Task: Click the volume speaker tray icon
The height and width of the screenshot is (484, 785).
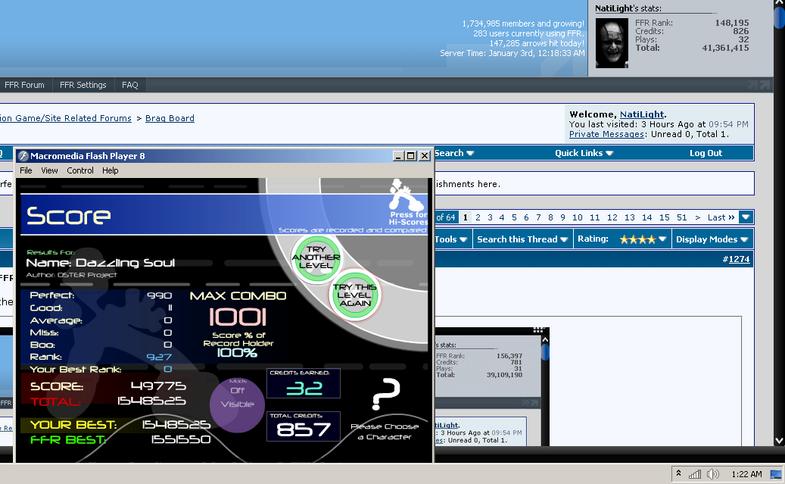Action: click(713, 474)
